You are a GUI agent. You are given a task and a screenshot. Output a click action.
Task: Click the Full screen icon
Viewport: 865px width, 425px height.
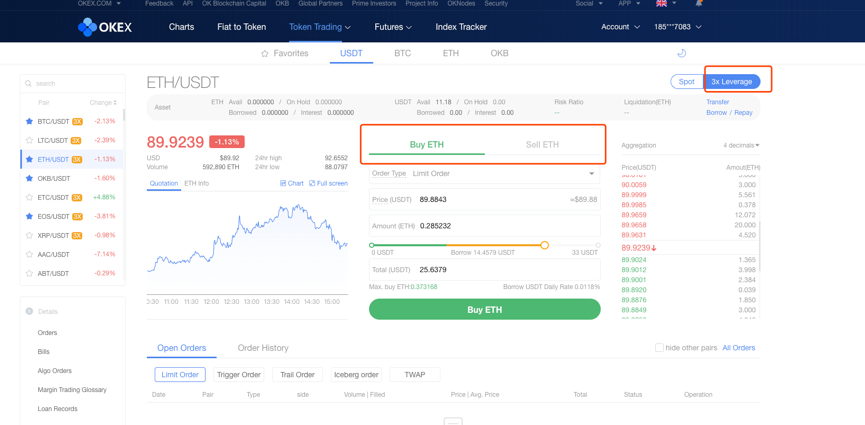point(312,183)
